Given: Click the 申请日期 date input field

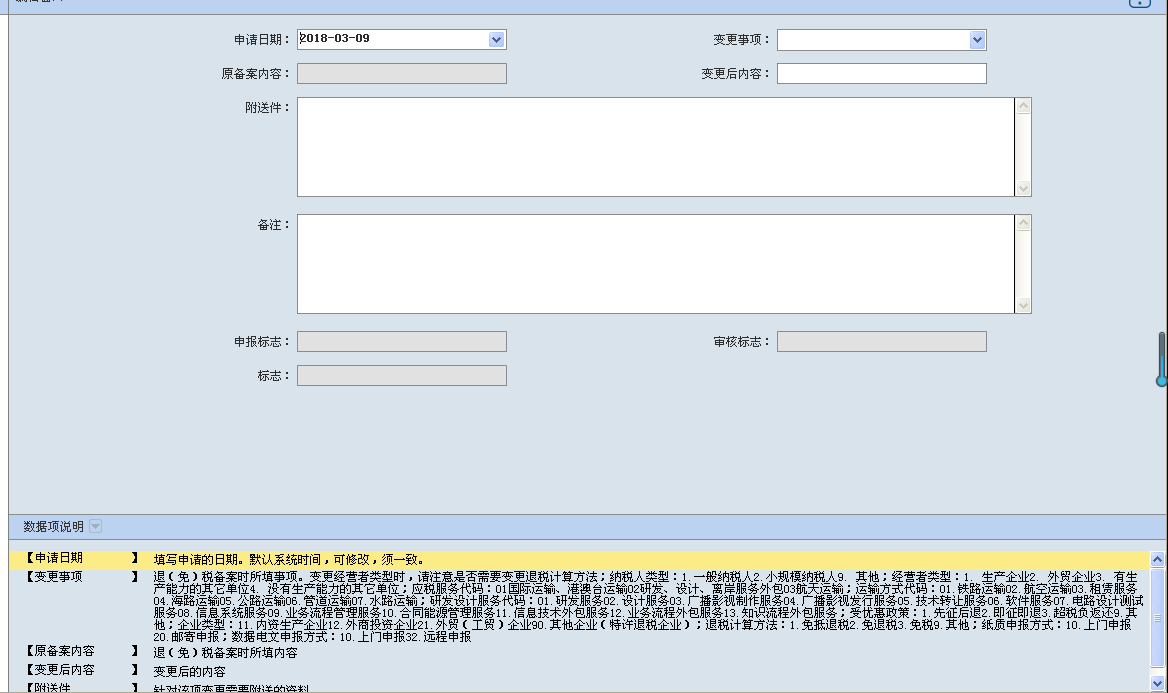Looking at the screenshot, I should (x=392, y=39).
